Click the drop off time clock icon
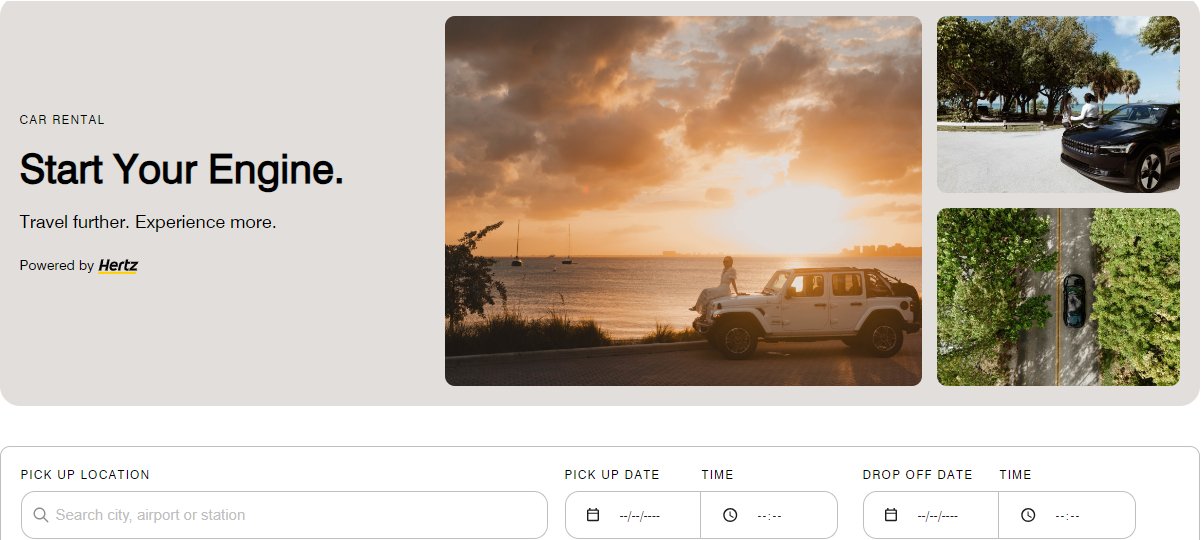This screenshot has height=540, width=1201. [x=1028, y=515]
